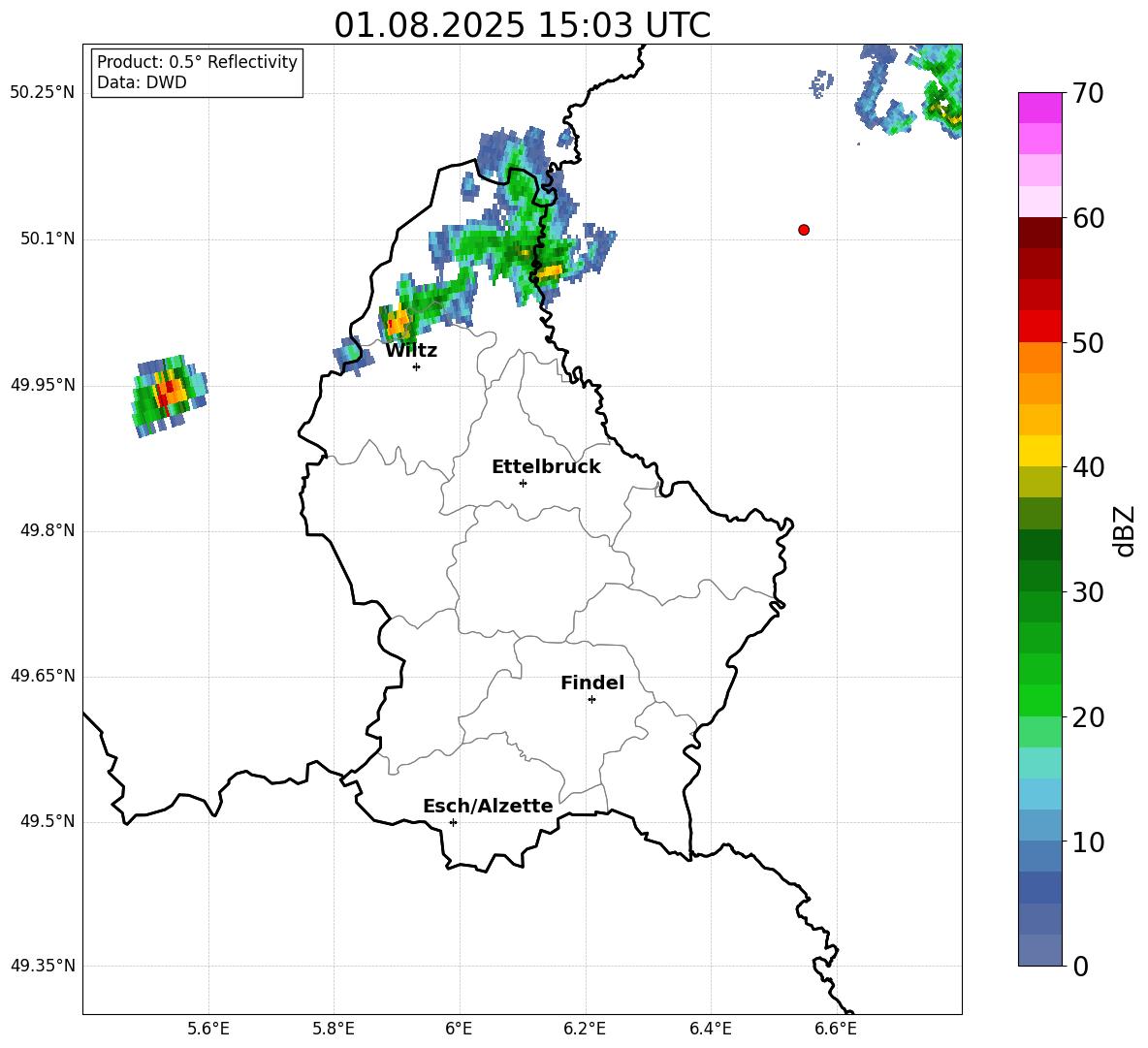This screenshot has height=1048, width=1148.
Task: Click the colorbar tick label 50
Action: 1088,343
